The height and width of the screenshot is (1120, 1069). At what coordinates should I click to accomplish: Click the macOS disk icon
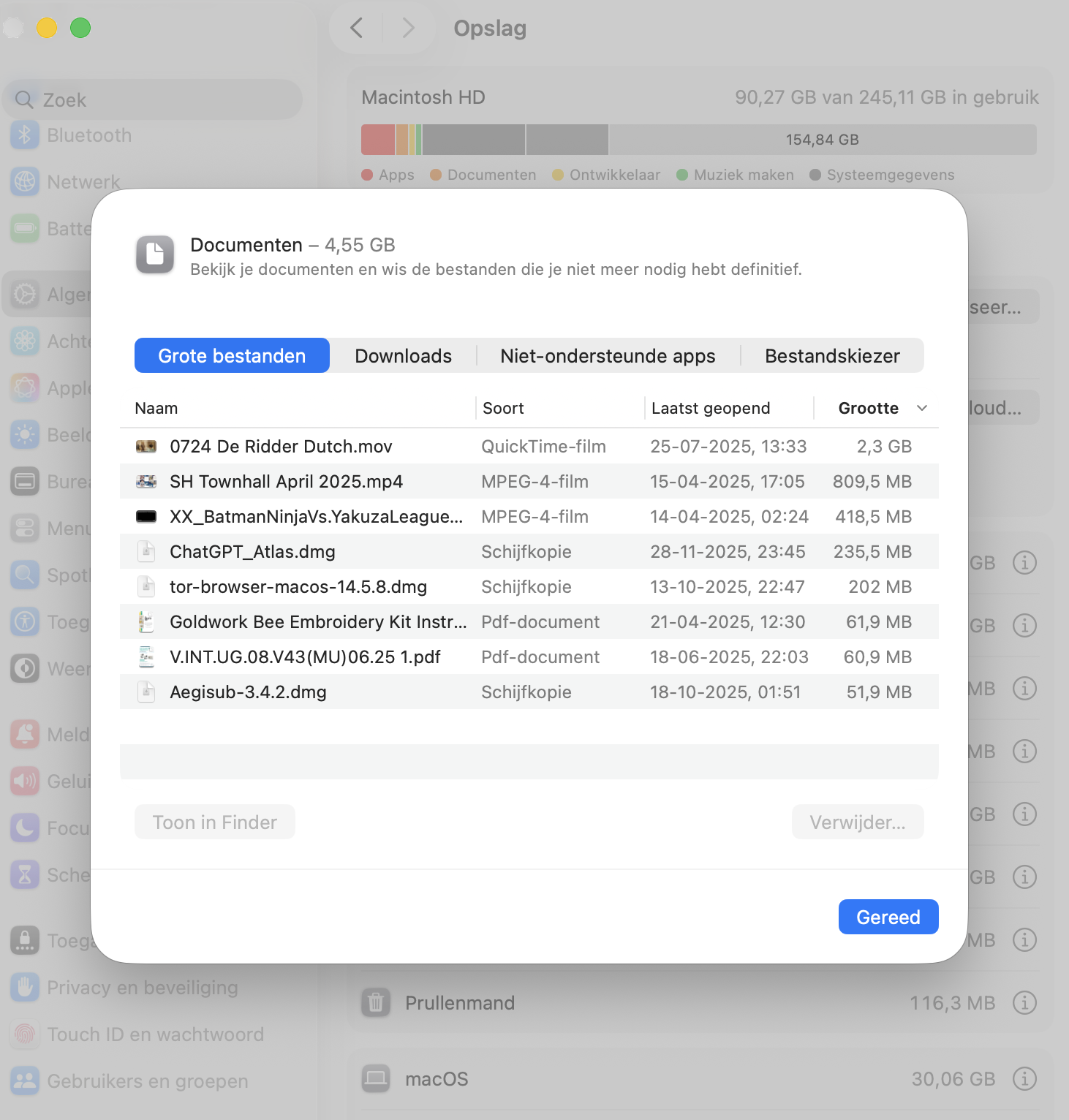point(375,1078)
